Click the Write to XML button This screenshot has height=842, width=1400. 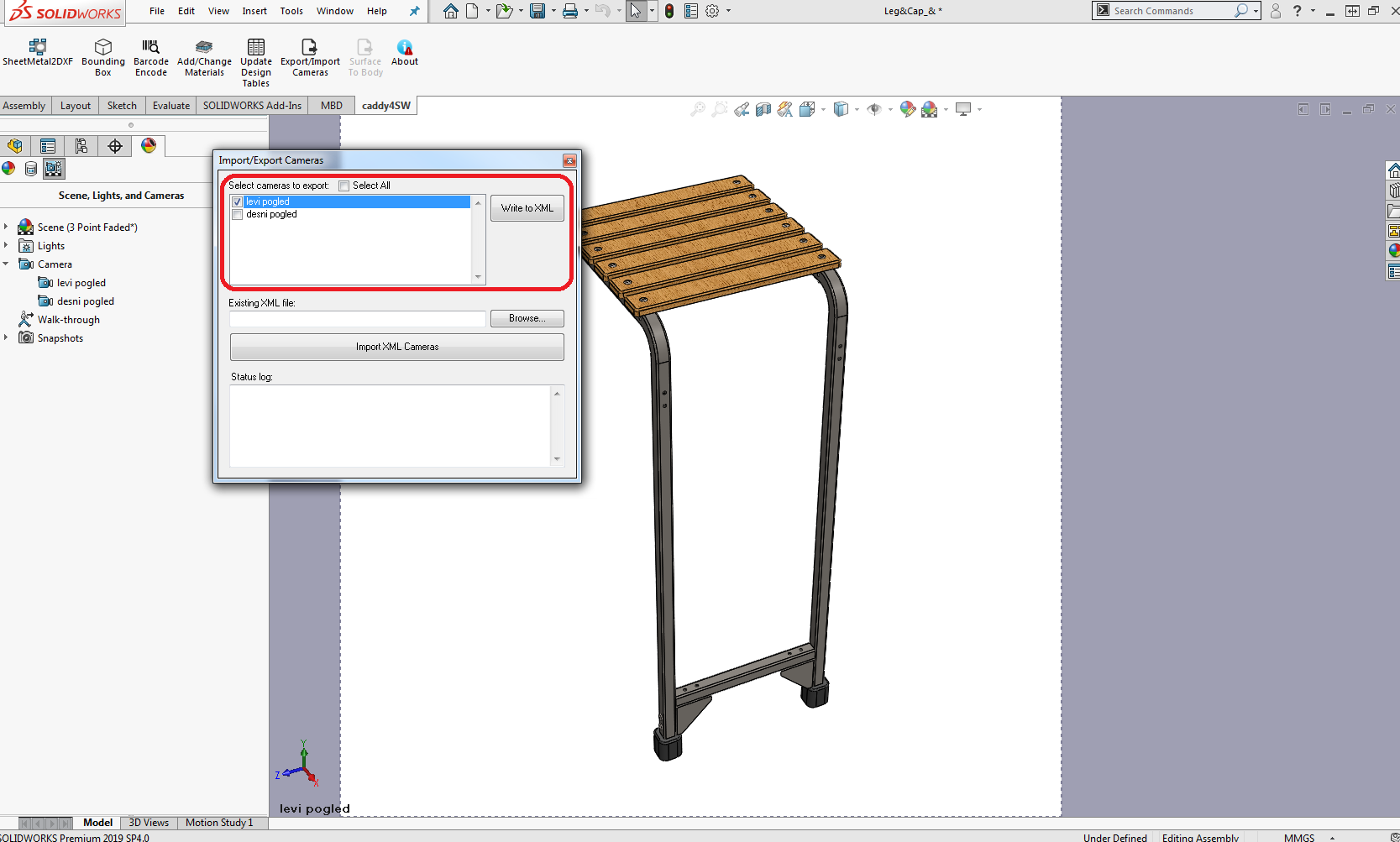(x=527, y=208)
